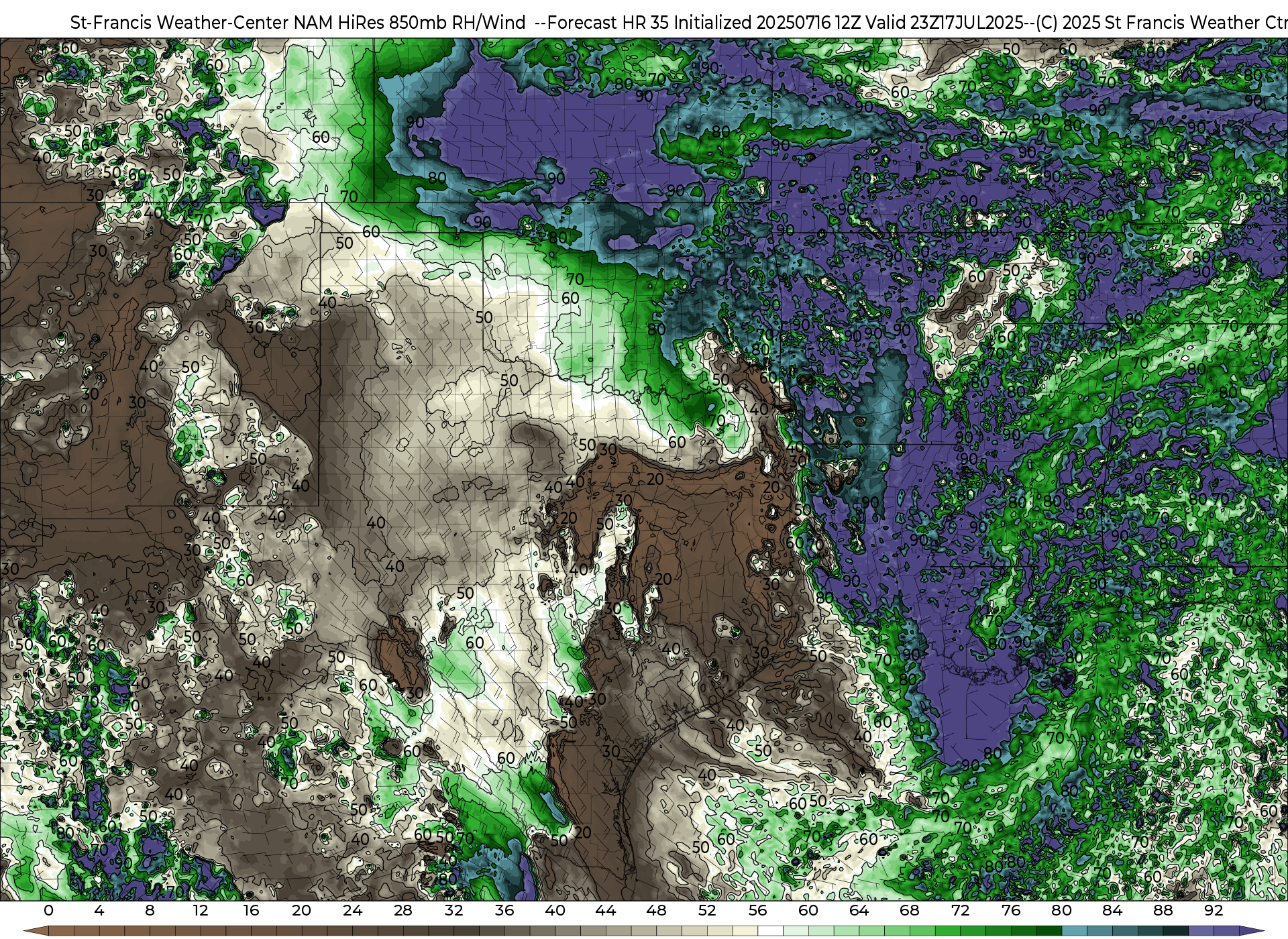Click the colorbar tick label 88
This screenshot has width=1288, height=939.
point(1163,910)
